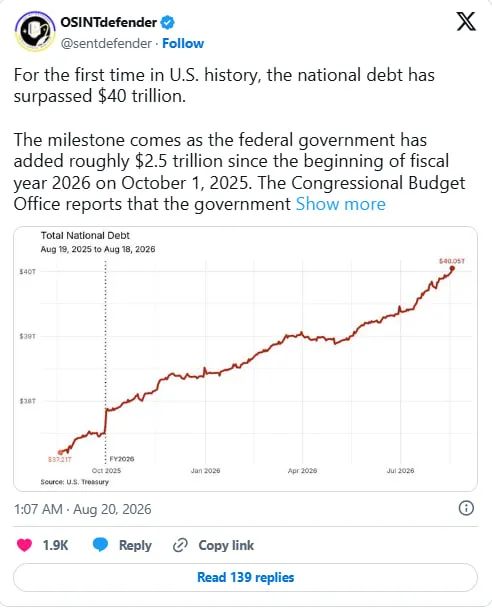Click the blue reply bubble icon

pyautogui.click(x=100, y=545)
